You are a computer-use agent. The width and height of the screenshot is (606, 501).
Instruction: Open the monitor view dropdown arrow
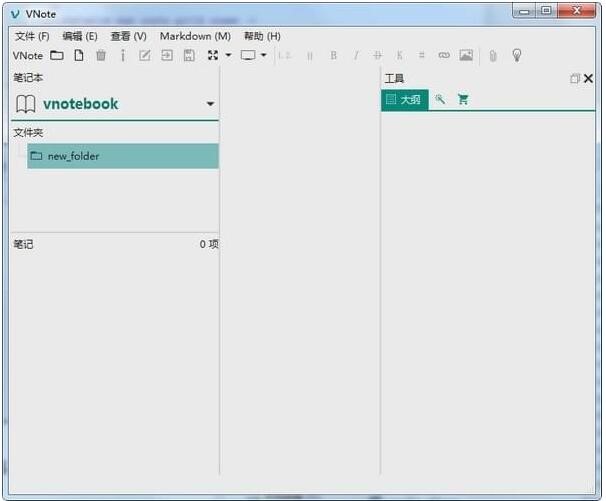click(x=264, y=56)
